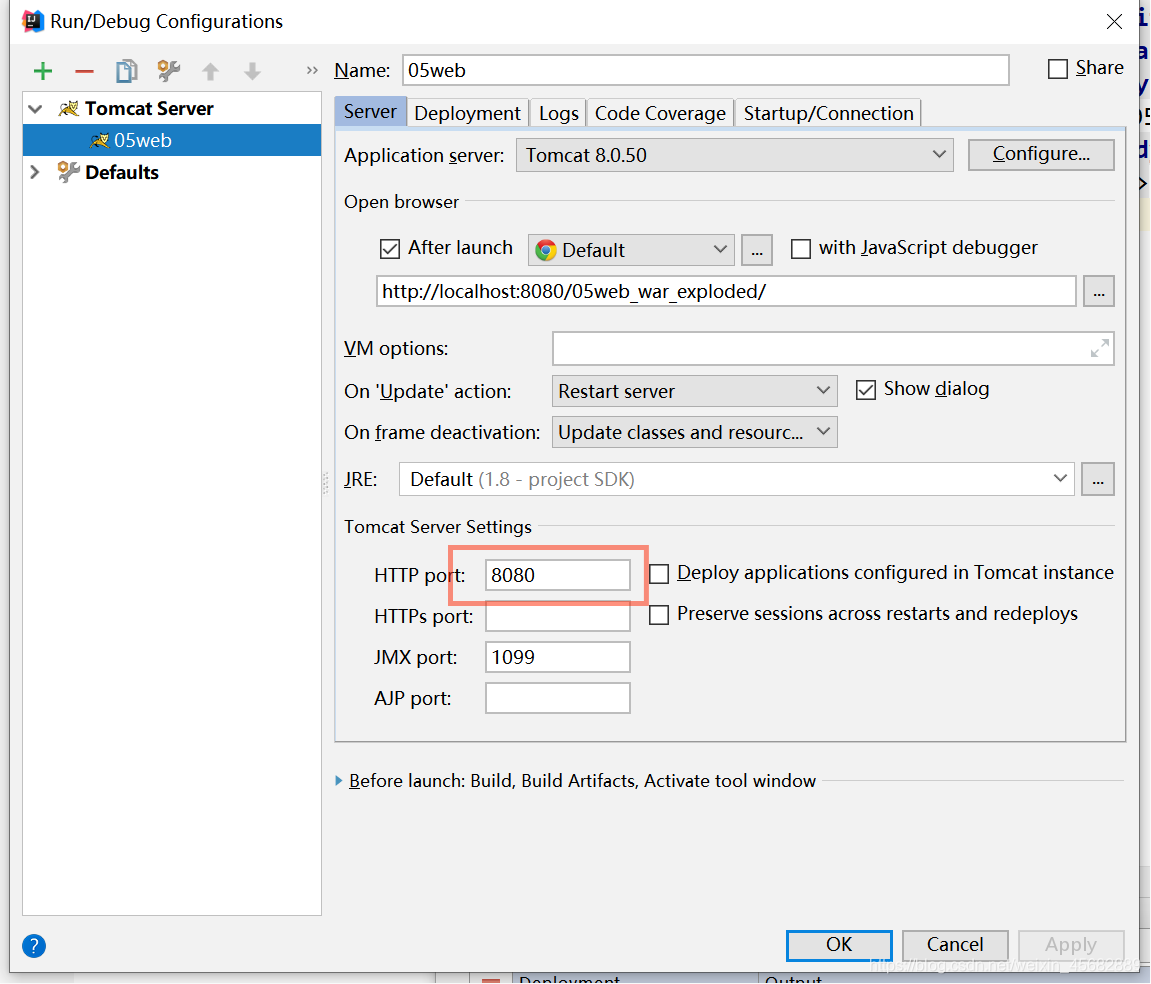Click the Cancel button
The width and height of the screenshot is (1151, 984).
954,945
